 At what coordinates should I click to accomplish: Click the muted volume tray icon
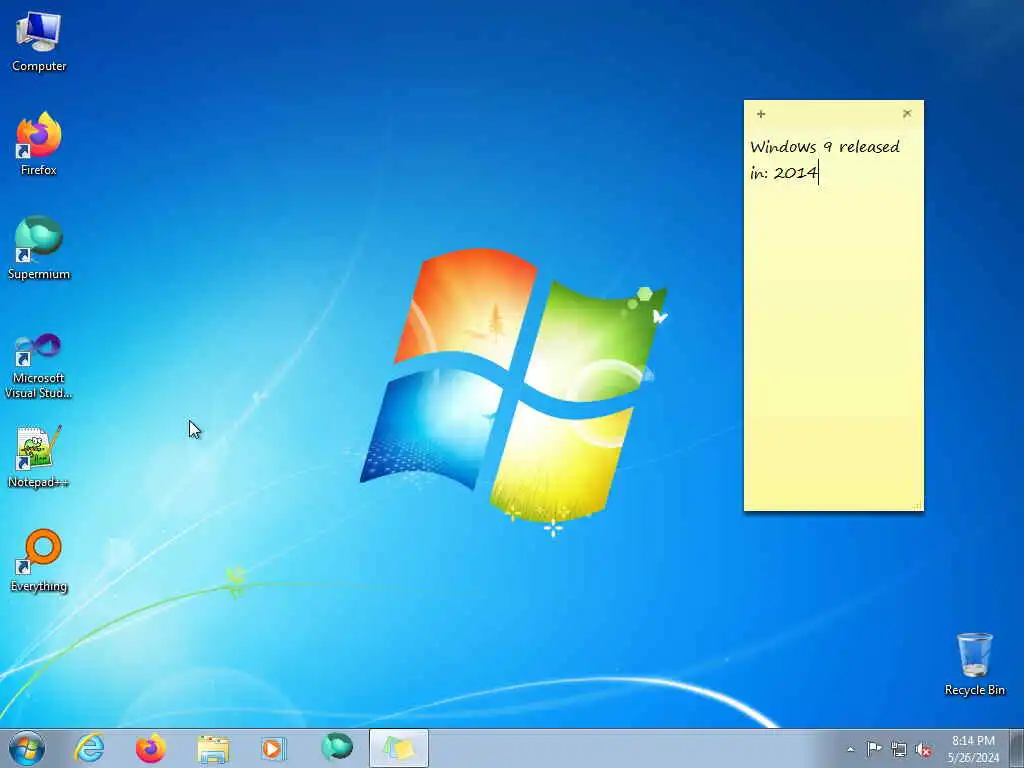tap(923, 750)
